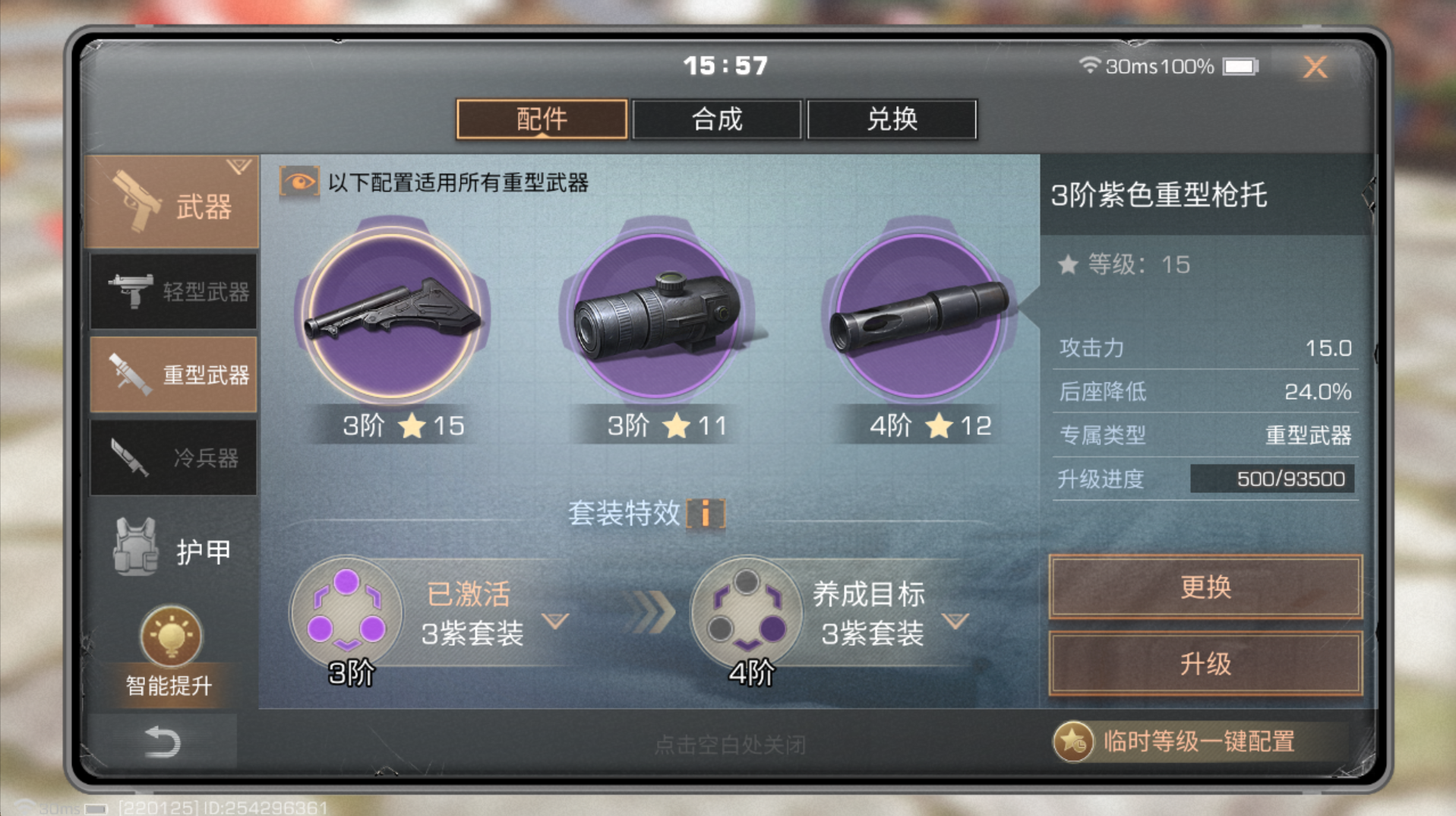Expand the 已激活 3紫套装 dropdown arrow
This screenshot has width=1456, height=816.
556,621
